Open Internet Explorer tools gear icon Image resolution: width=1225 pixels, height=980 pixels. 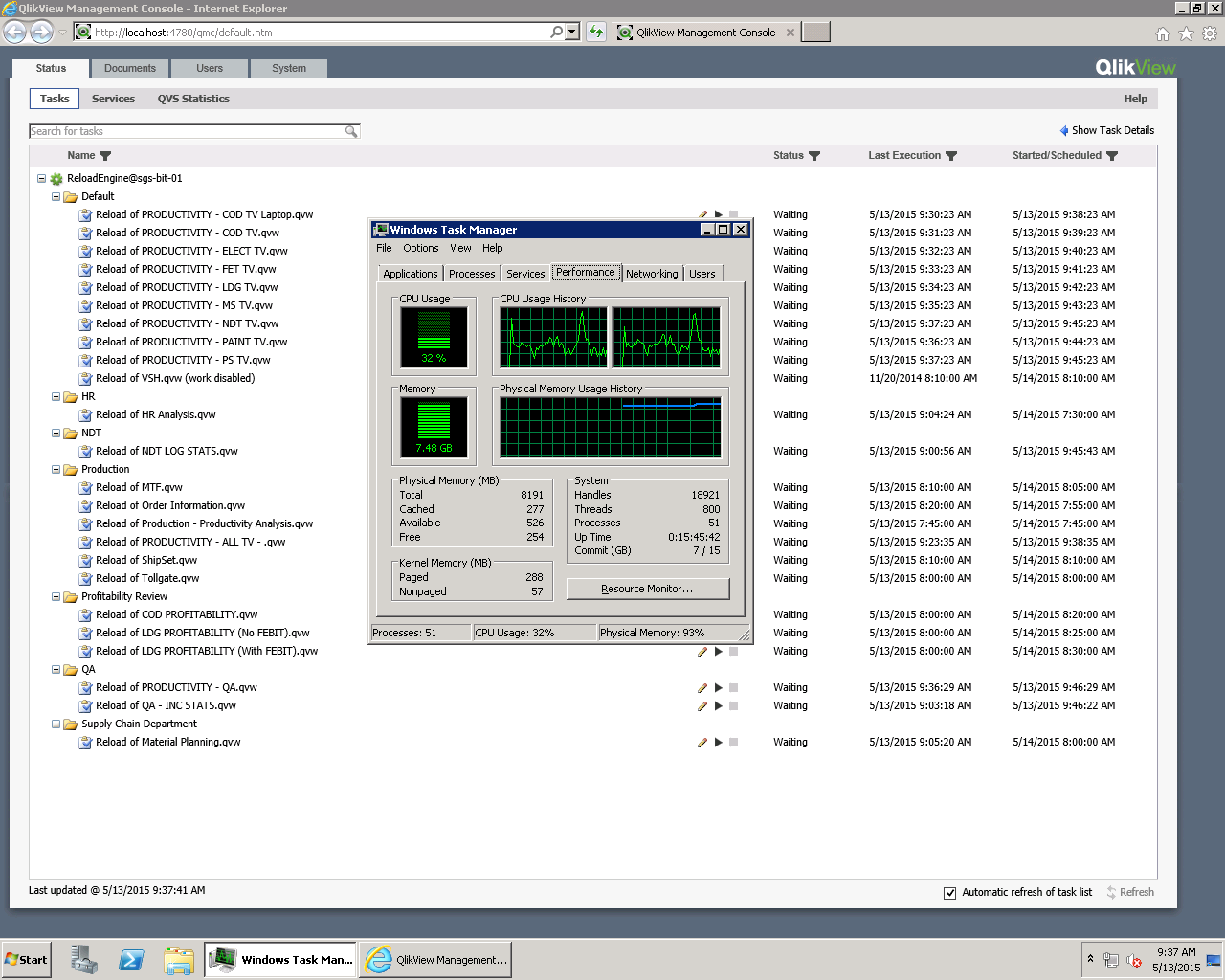coord(1210,33)
